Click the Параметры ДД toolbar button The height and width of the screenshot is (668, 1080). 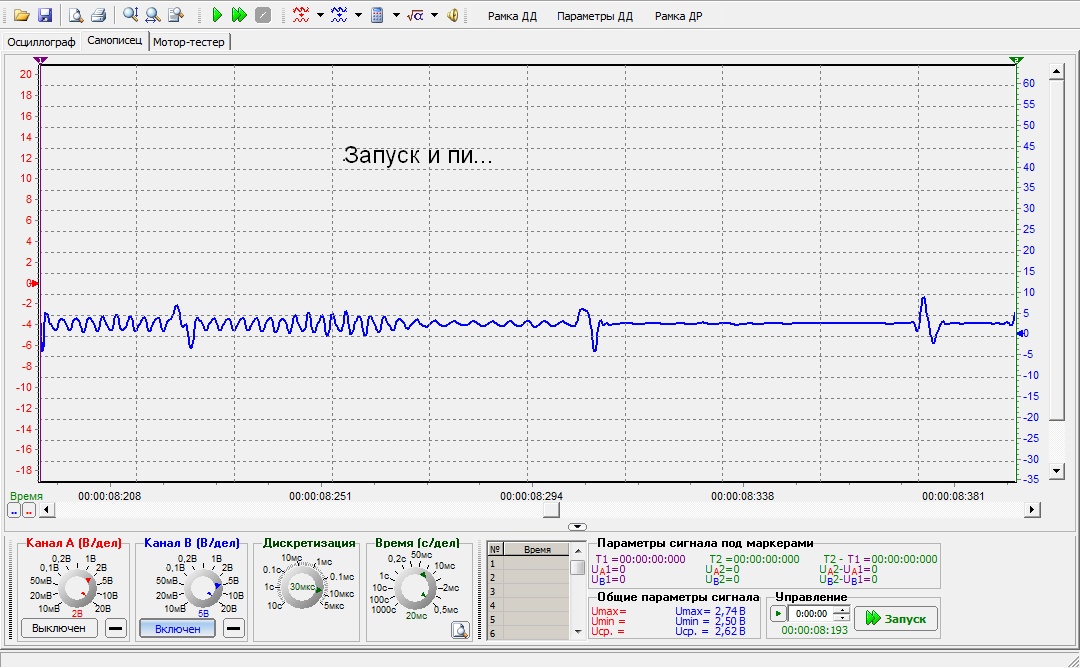click(x=595, y=16)
